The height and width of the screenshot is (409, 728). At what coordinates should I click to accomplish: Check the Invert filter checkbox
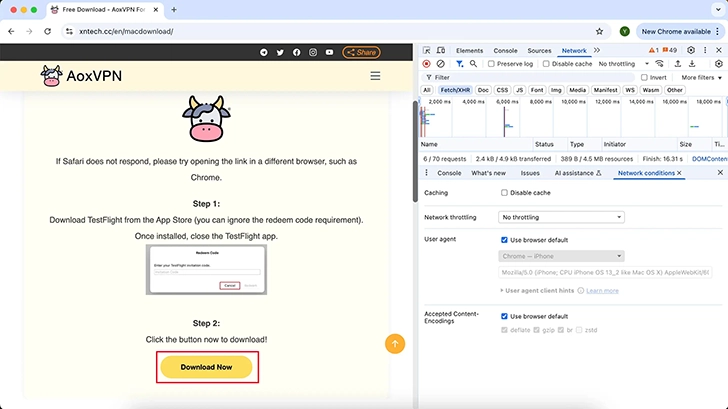click(x=645, y=77)
